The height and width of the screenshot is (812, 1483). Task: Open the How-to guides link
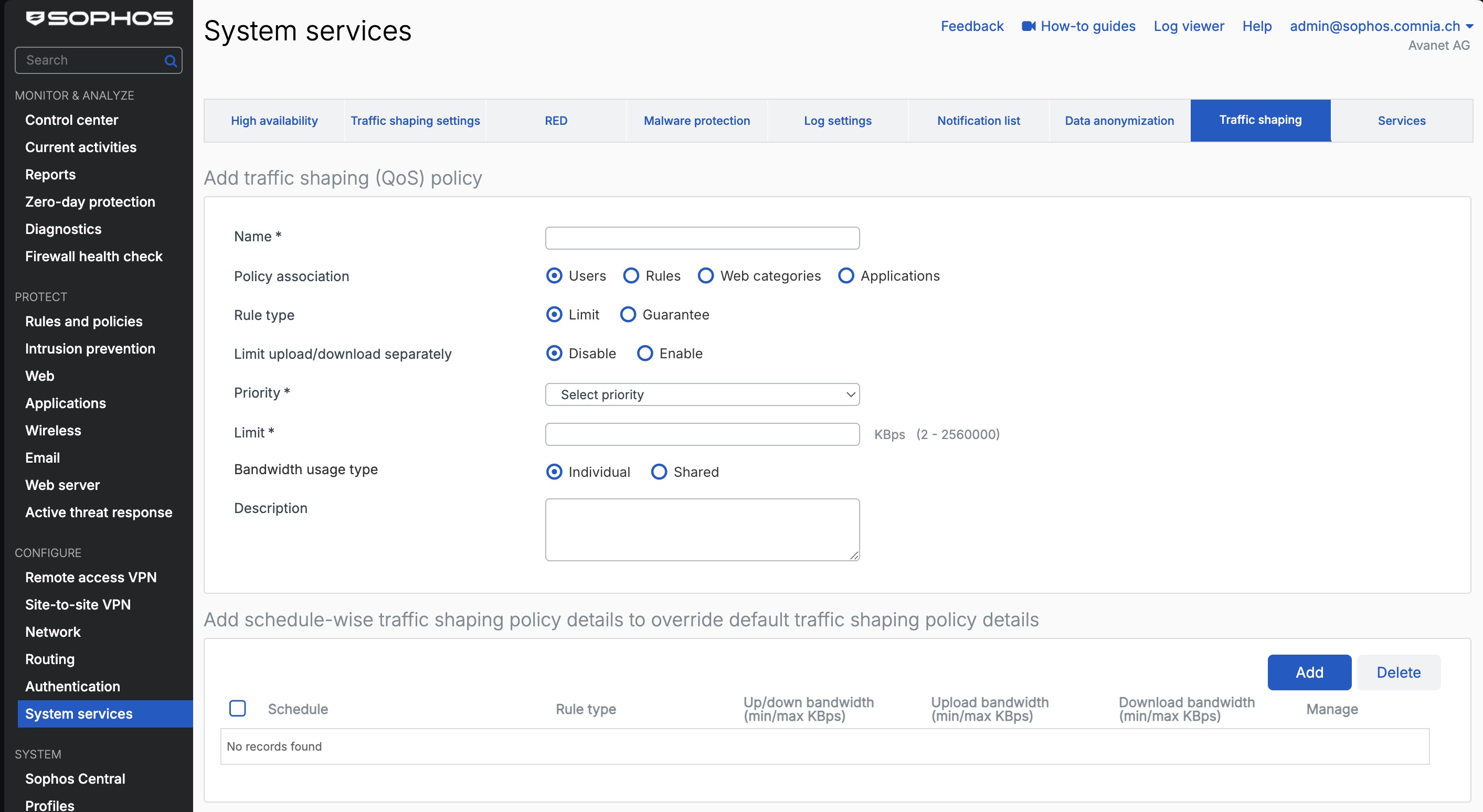click(x=1087, y=26)
